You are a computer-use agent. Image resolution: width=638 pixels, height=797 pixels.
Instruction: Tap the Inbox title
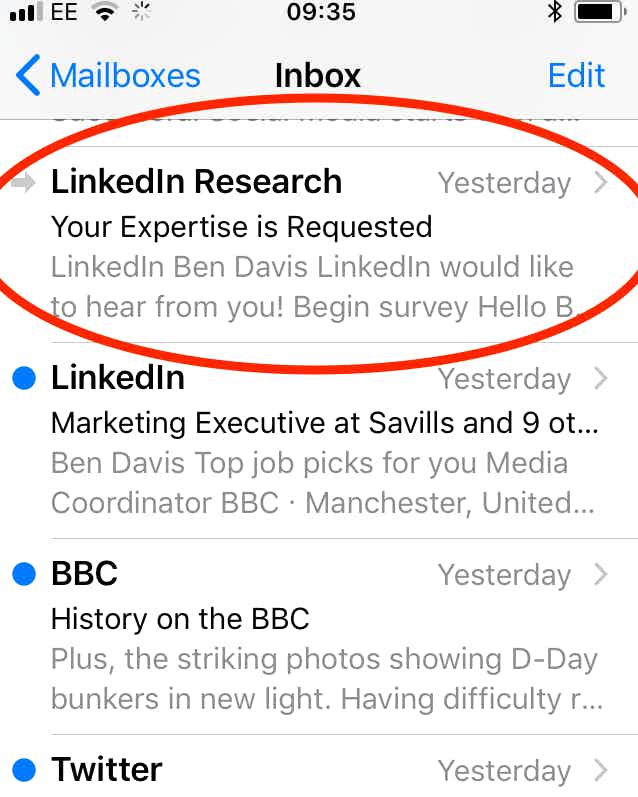pos(317,75)
